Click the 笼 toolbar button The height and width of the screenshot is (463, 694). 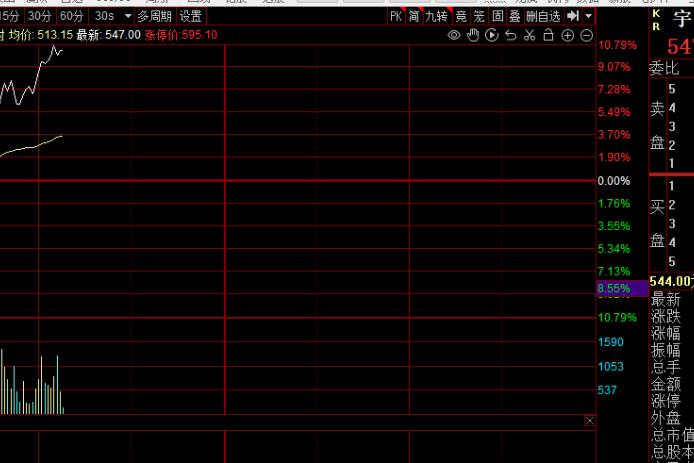(479, 16)
